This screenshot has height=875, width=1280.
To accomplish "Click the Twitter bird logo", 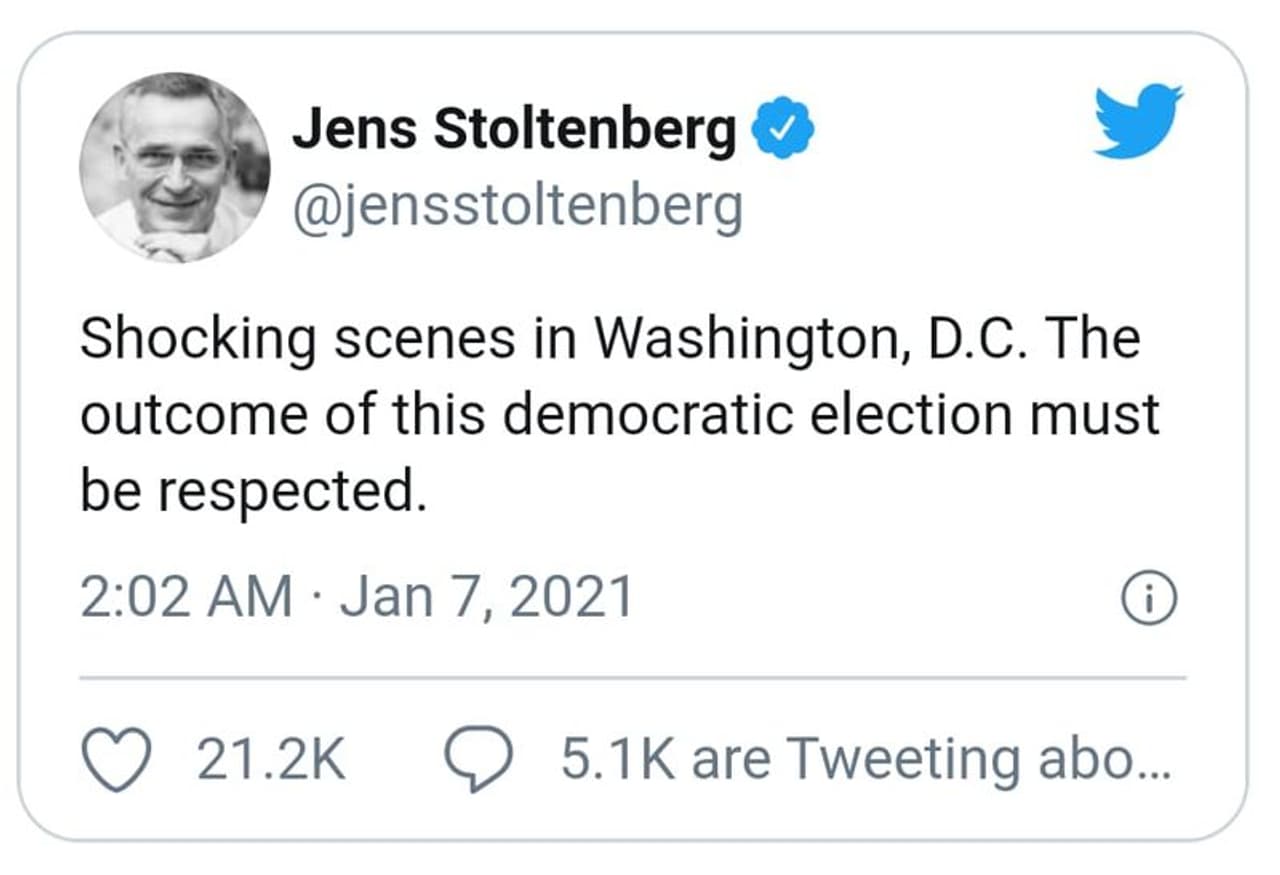I will pyautogui.click(x=1138, y=121).
